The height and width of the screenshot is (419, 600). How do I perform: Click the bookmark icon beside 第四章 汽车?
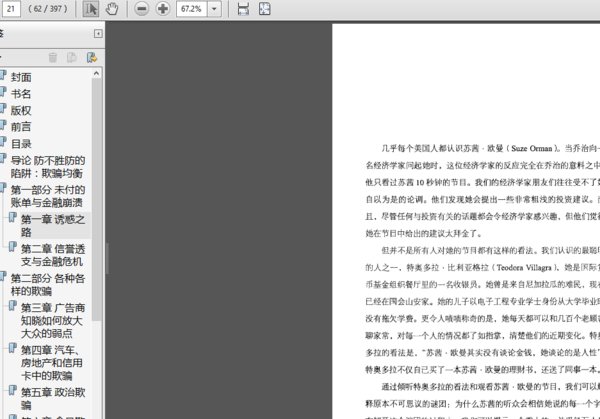point(13,348)
